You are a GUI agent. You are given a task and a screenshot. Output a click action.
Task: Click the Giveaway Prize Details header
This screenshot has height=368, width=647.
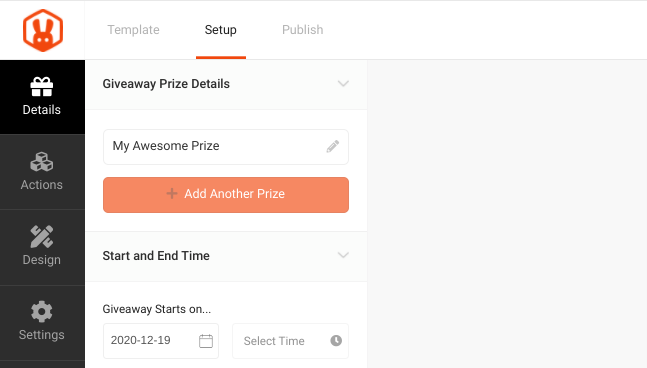pyautogui.click(x=226, y=84)
